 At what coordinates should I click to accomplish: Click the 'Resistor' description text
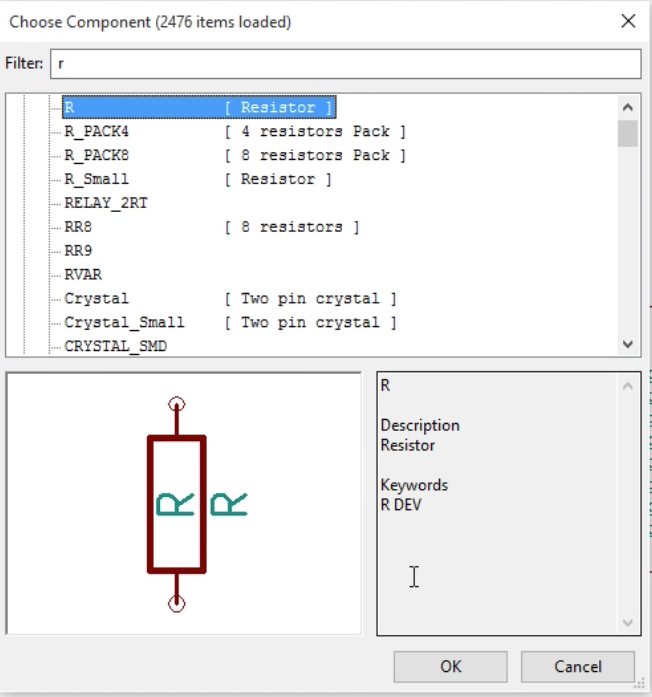[408, 445]
